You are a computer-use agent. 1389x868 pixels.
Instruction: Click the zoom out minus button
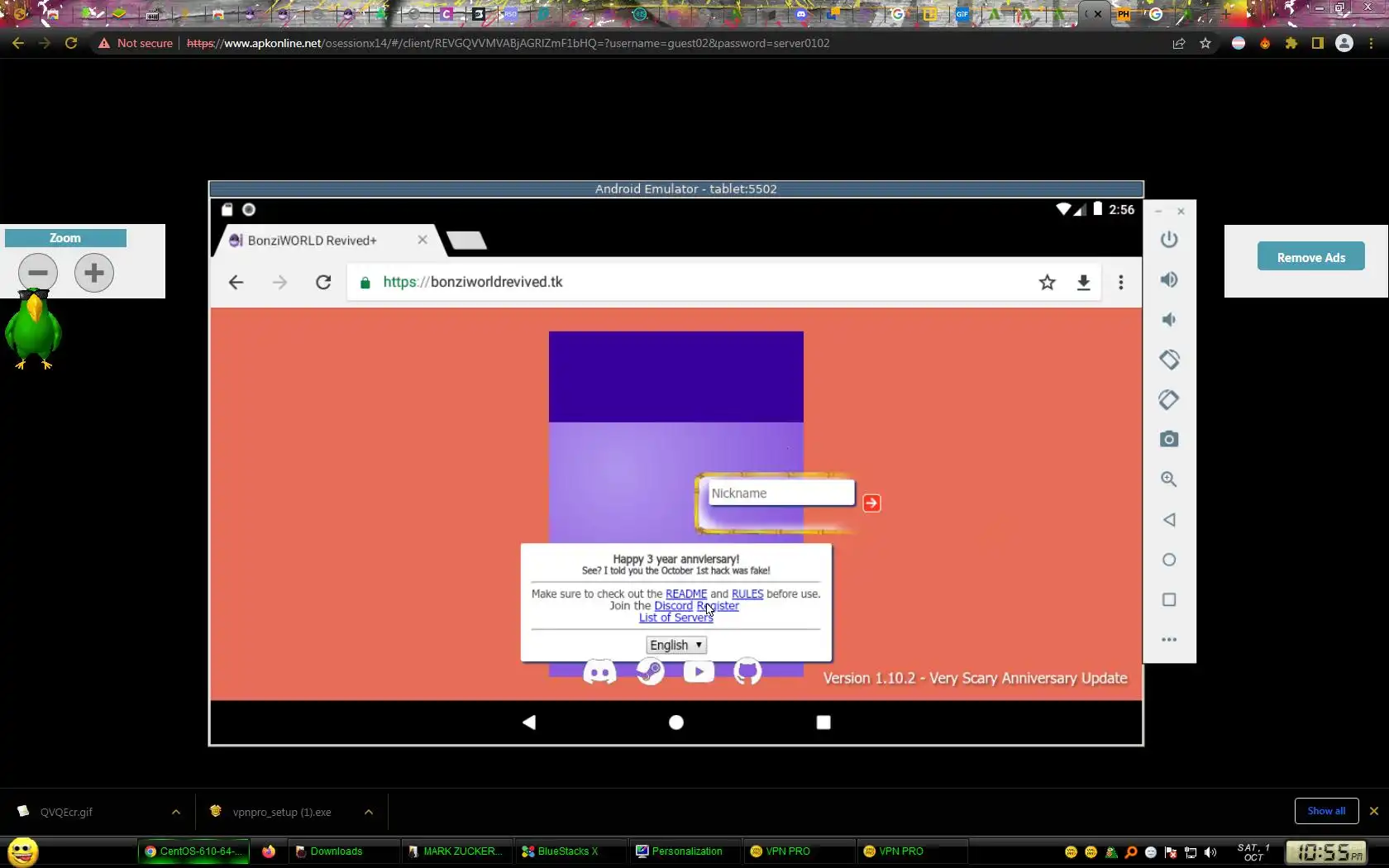tap(38, 273)
